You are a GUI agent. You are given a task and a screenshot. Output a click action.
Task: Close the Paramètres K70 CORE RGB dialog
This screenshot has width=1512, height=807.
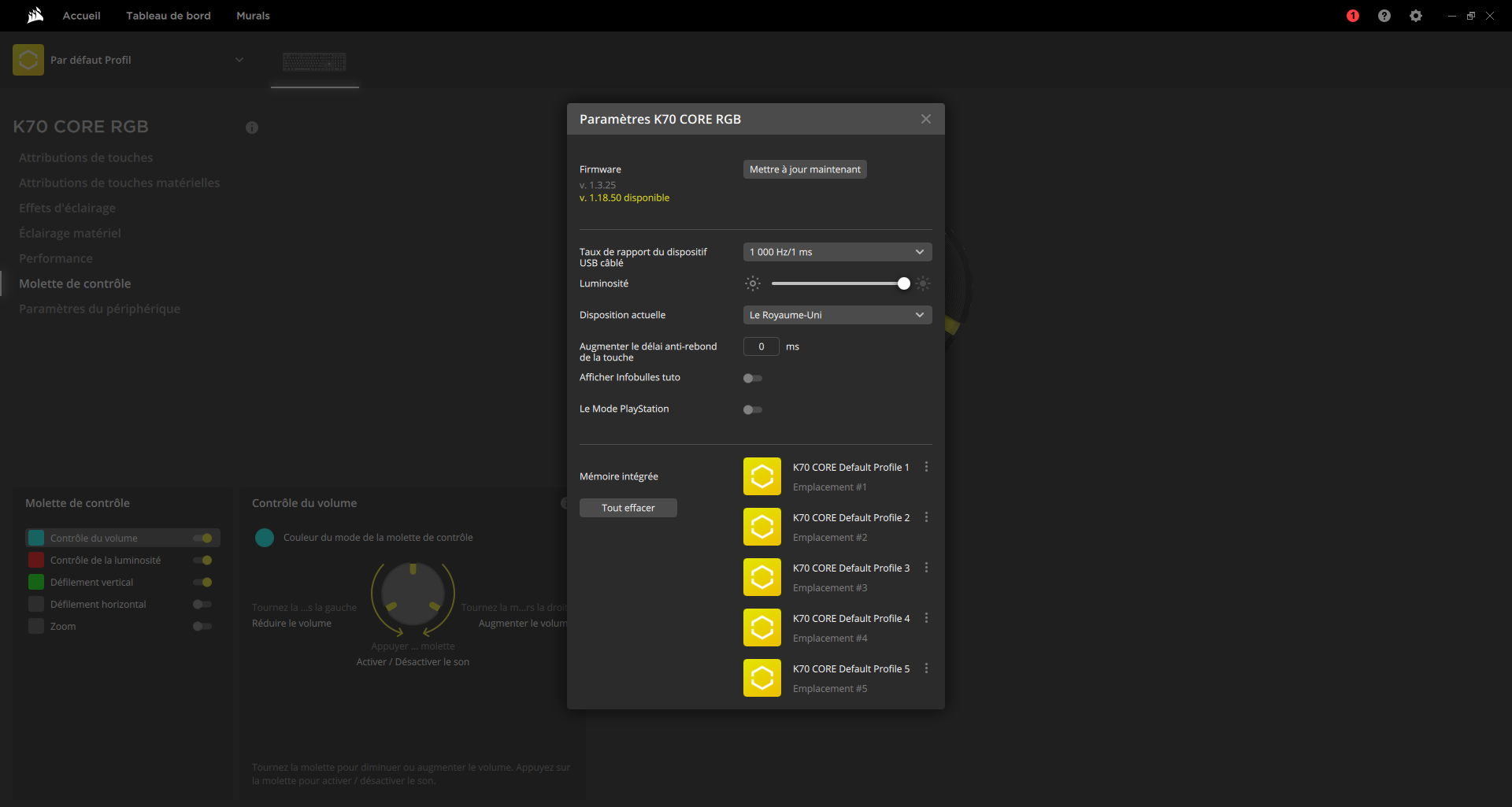926,119
